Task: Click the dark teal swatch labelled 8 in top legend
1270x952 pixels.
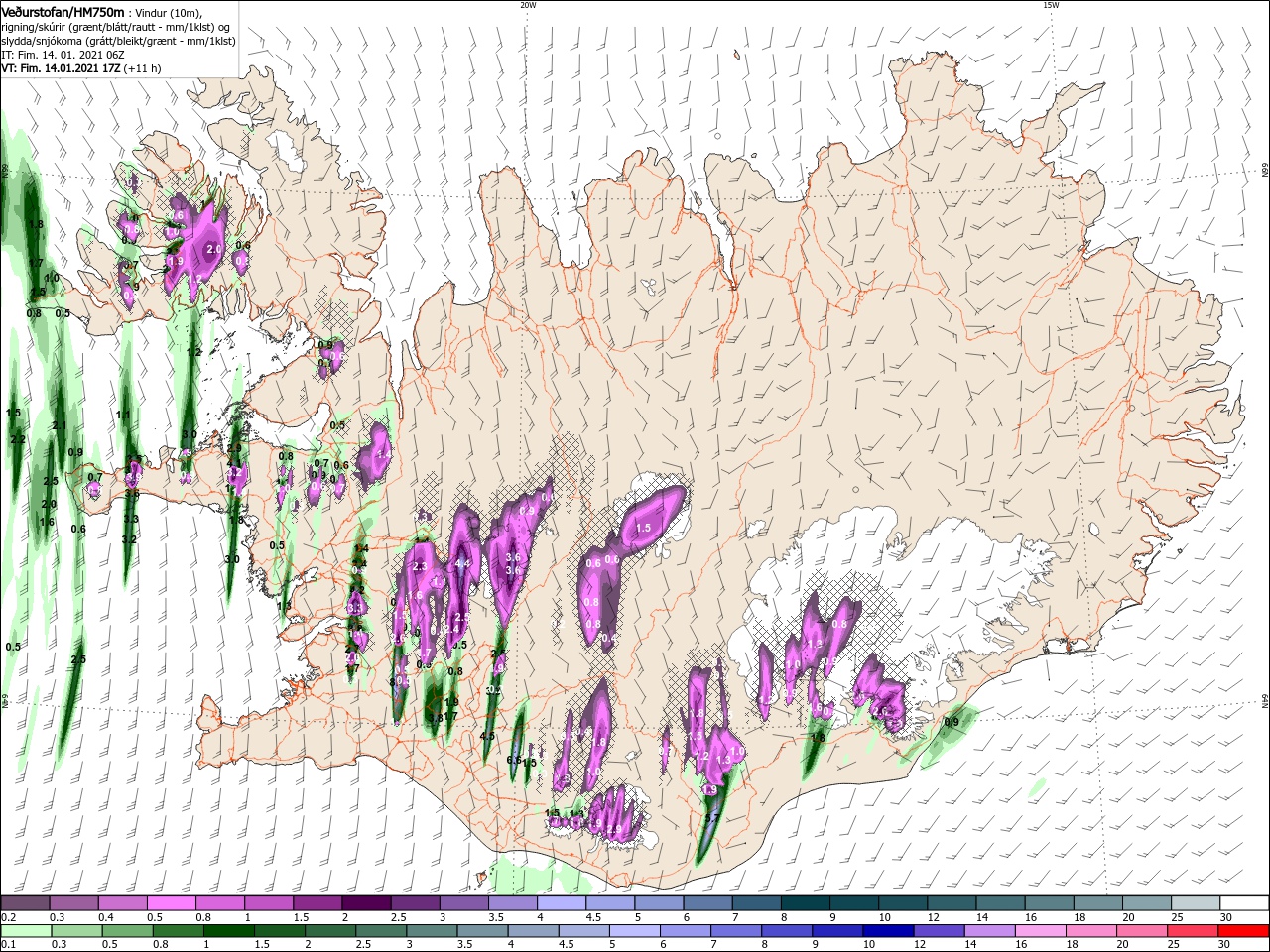Action: 805,903
